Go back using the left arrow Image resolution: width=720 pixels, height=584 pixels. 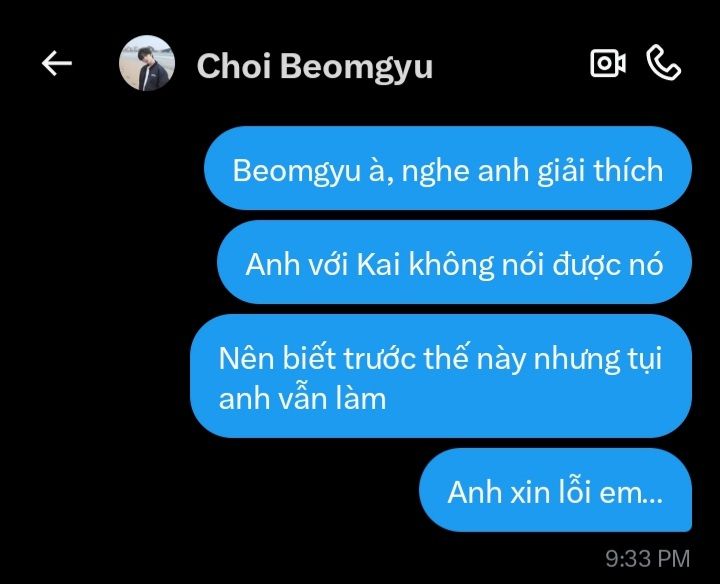(x=56, y=63)
